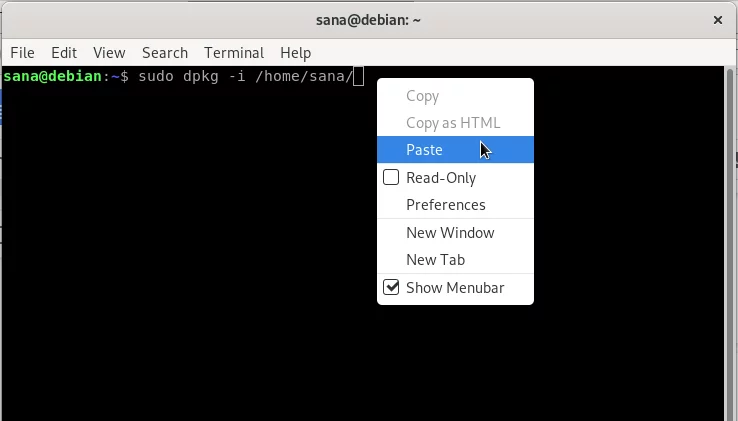Enable the Read-Only checkbox
This screenshot has height=421, width=738.
point(391,178)
